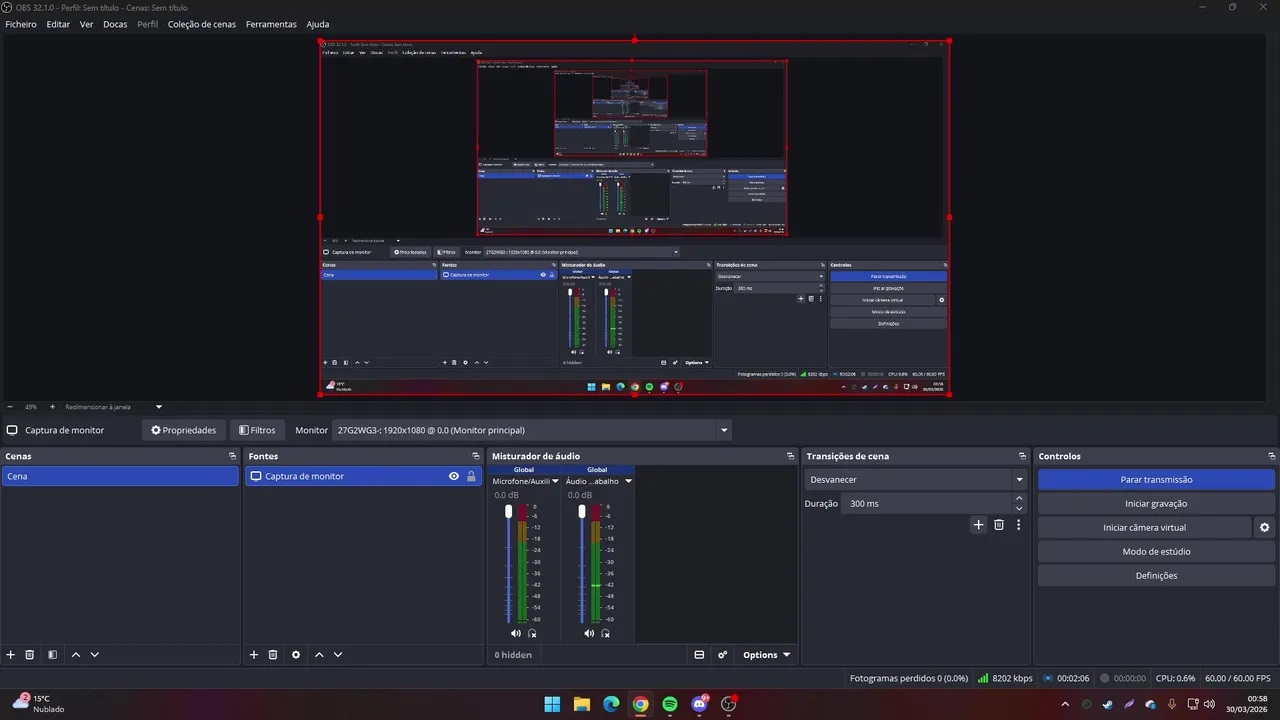Open source Filtros button
Screen dimensions: 1280x720
257,430
